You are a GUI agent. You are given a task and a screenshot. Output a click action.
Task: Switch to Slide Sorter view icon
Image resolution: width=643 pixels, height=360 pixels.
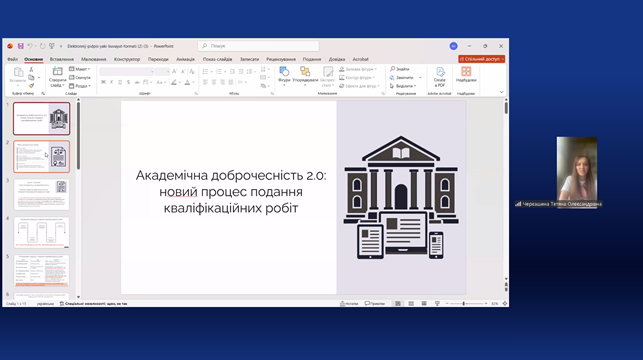[x=411, y=303]
